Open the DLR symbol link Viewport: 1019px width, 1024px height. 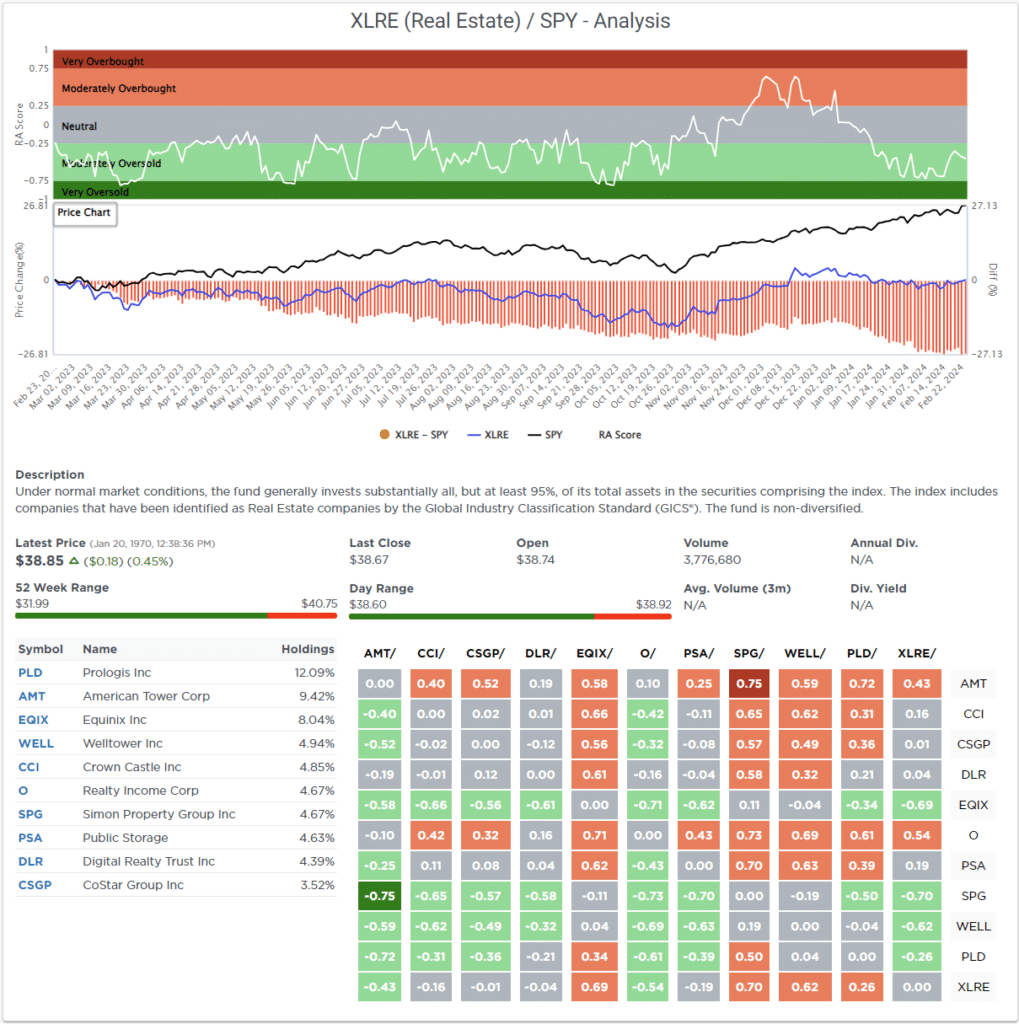(31, 861)
